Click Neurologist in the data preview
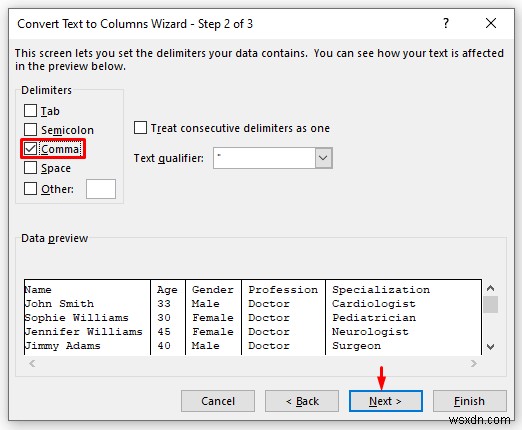 tap(370, 332)
